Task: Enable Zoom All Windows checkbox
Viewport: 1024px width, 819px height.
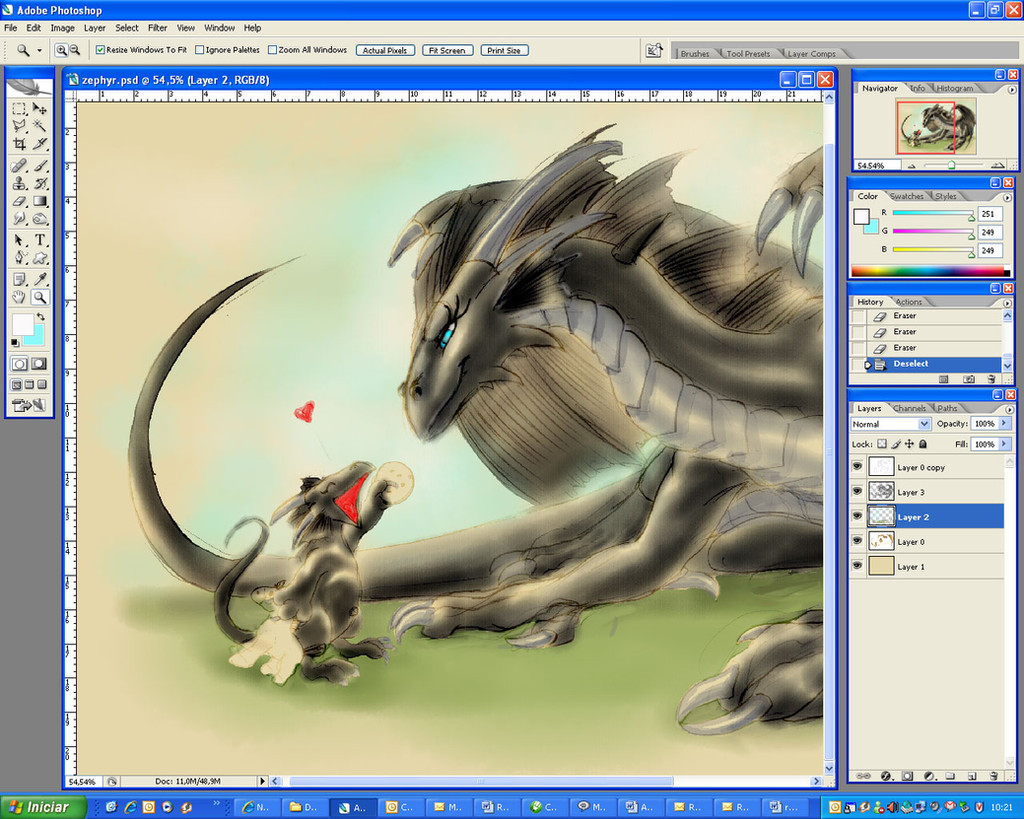Action: click(x=273, y=50)
